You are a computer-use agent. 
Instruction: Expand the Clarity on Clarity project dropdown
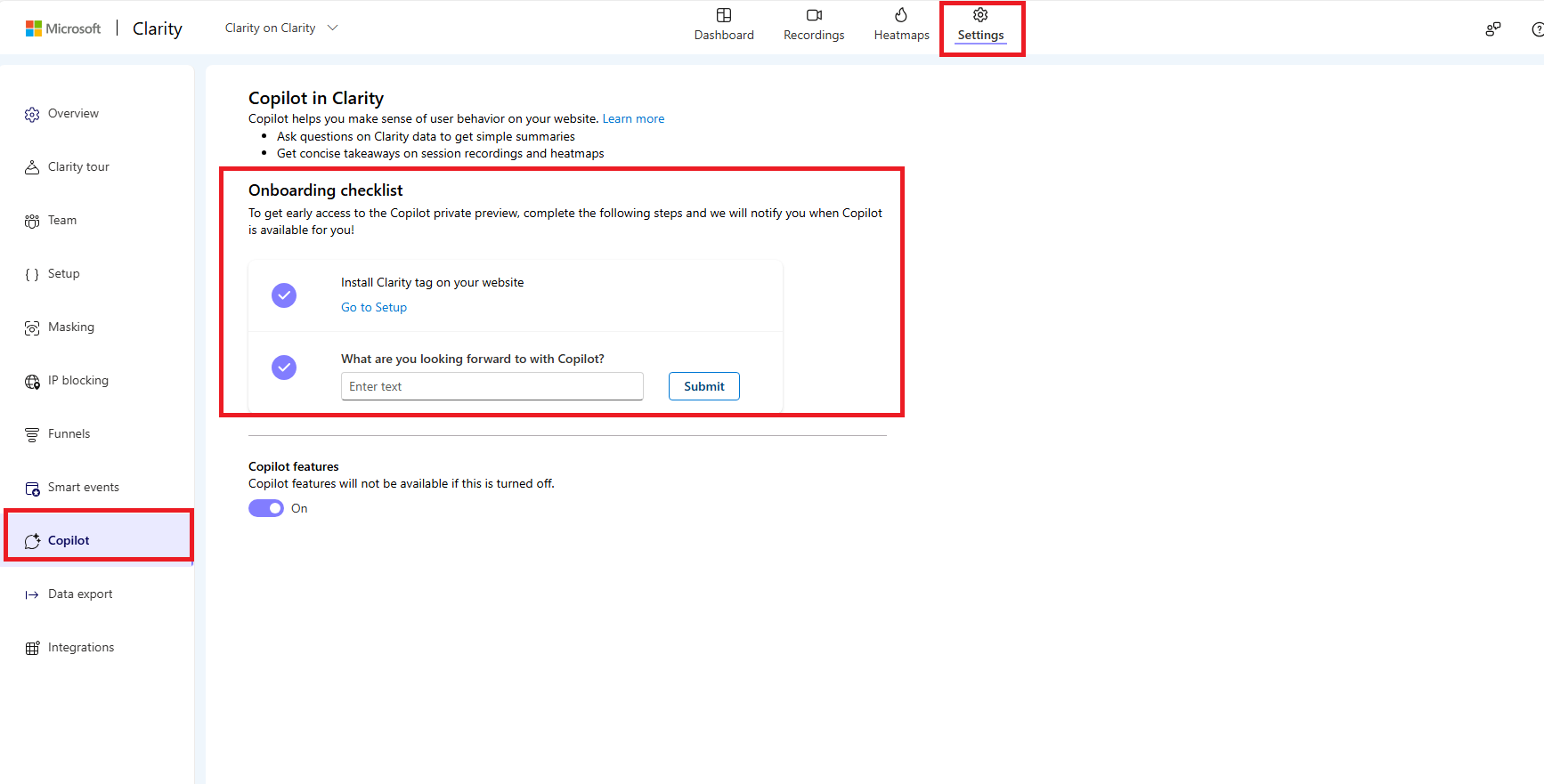(x=281, y=28)
